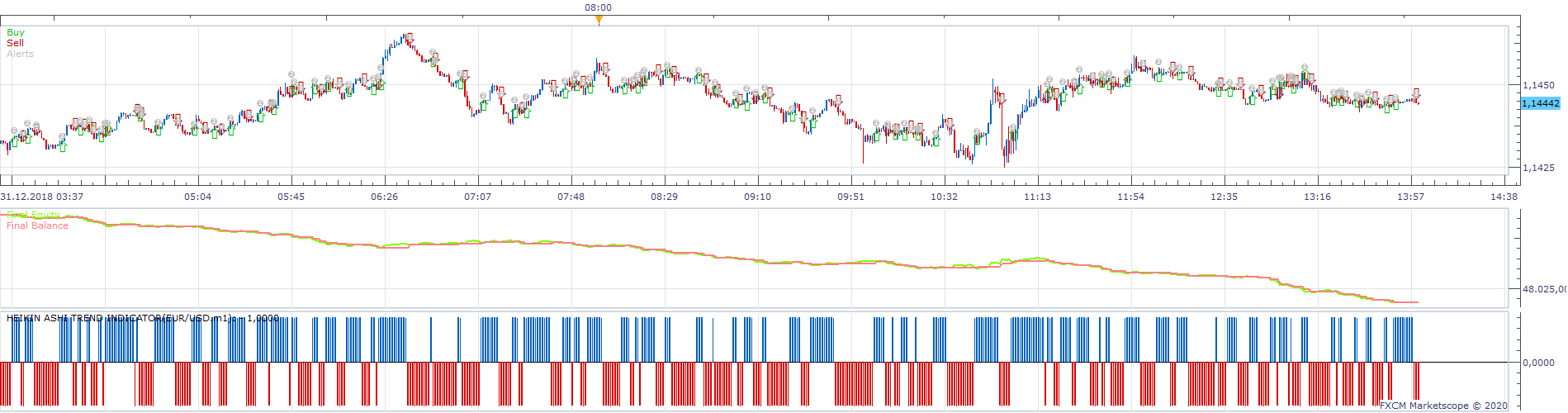Click the 05:04 time axis label
1568x413 pixels.
pyautogui.click(x=198, y=197)
